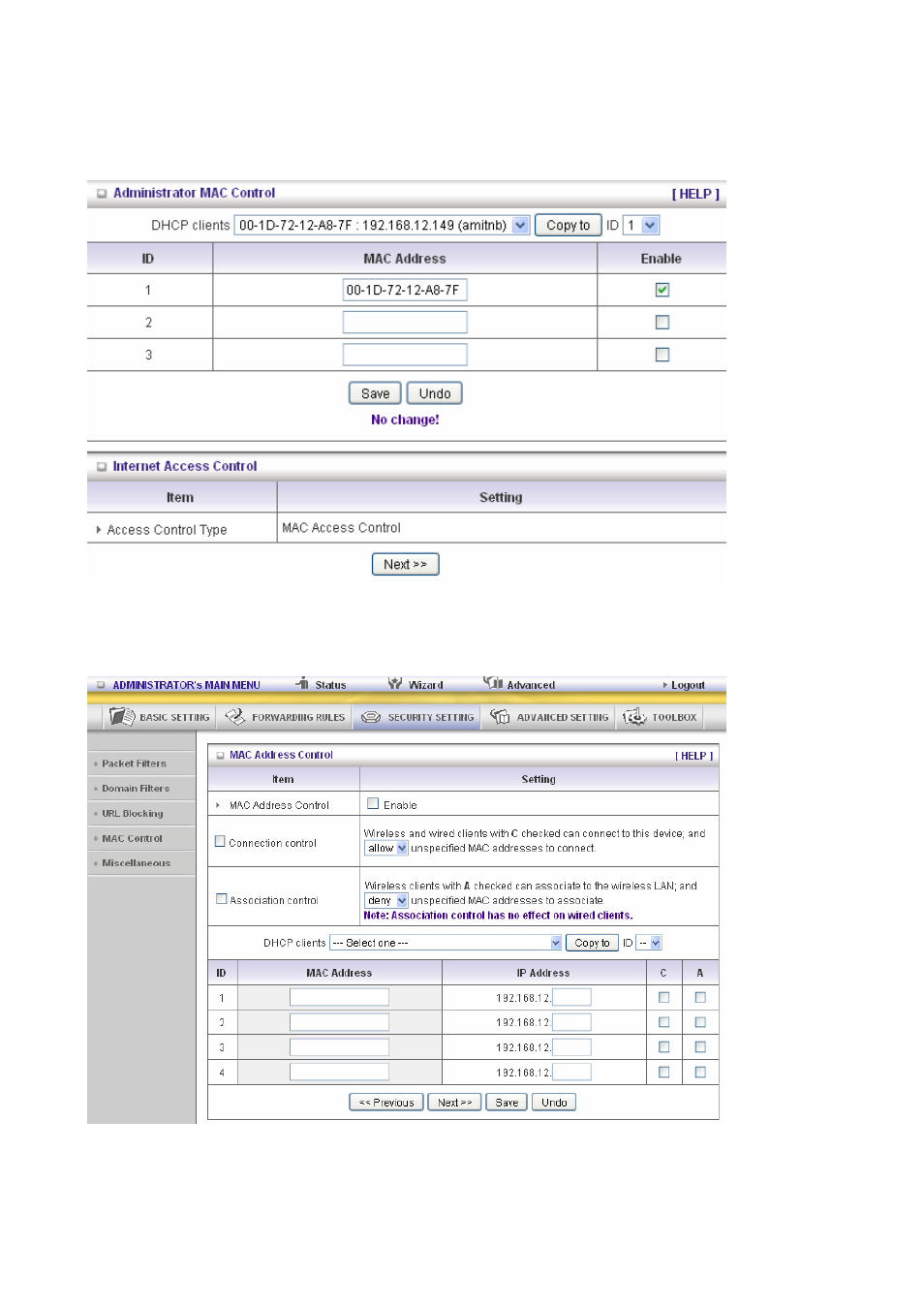Save the MAC Address Control settings
This screenshot has width=924, height=1308.
(507, 1103)
